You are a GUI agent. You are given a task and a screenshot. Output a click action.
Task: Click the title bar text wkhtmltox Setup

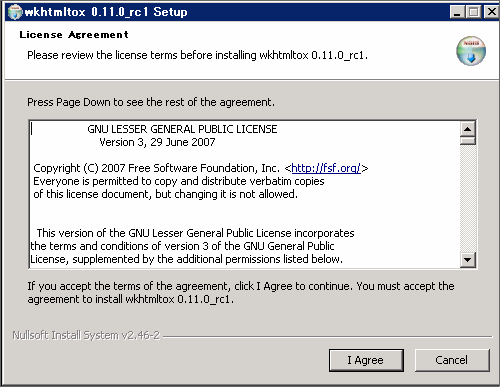point(106,12)
